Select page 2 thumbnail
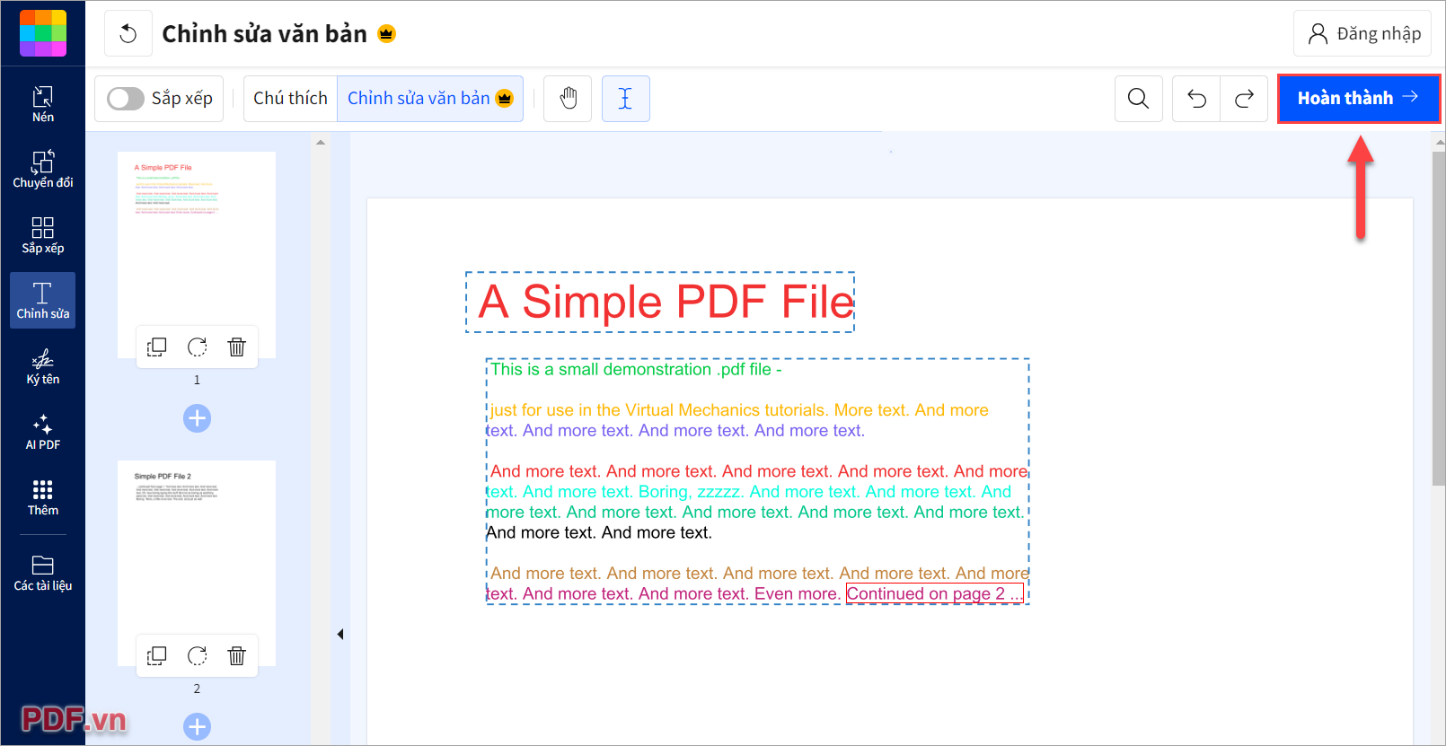 point(197,563)
